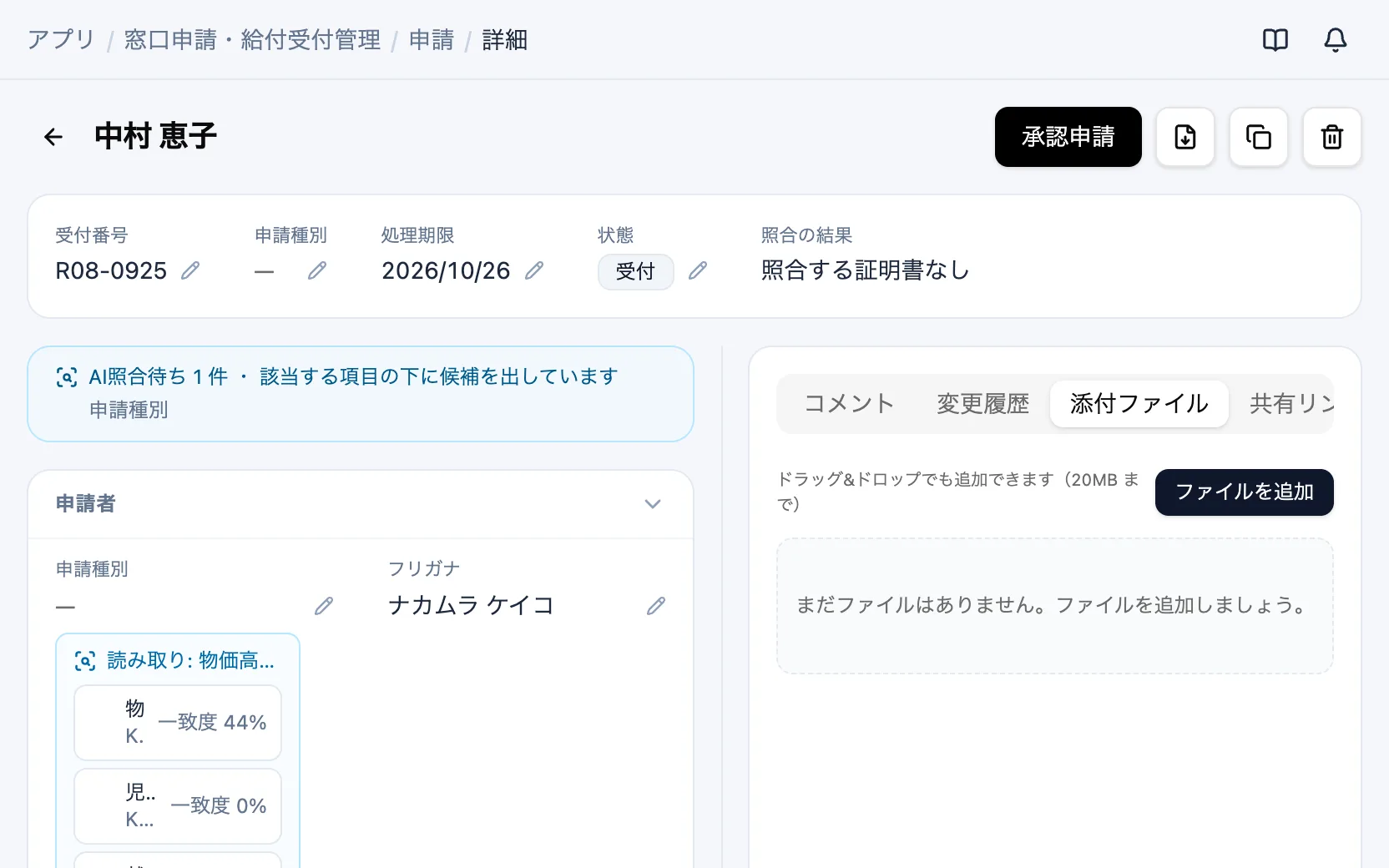1389x868 pixels.
Task: Click the 2026/10/26 deadline value
Action: (446, 270)
